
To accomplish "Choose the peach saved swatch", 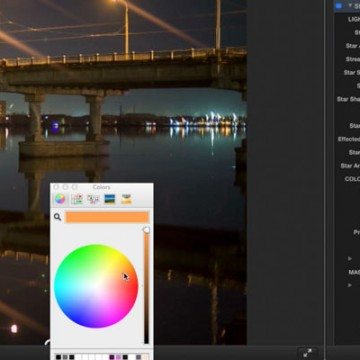I will pyautogui.click(x=146, y=357).
